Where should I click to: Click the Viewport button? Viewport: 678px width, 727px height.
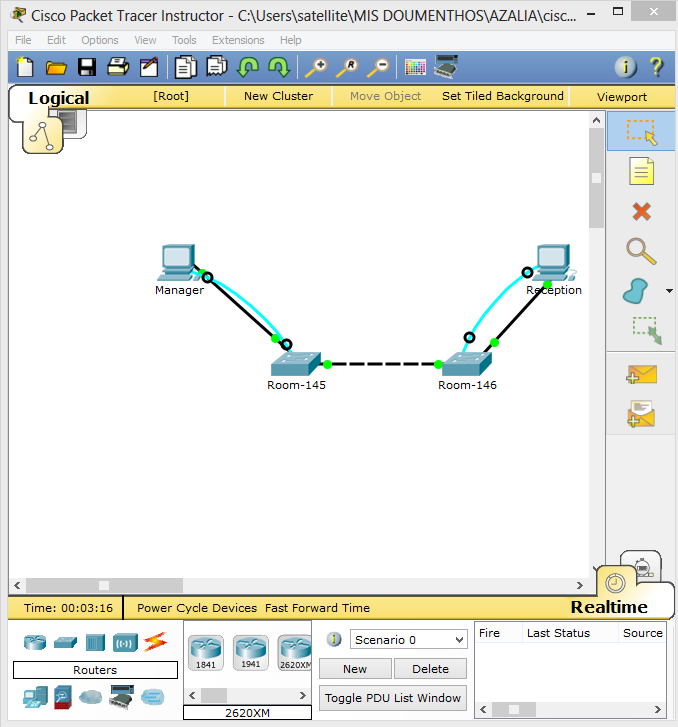(621, 97)
